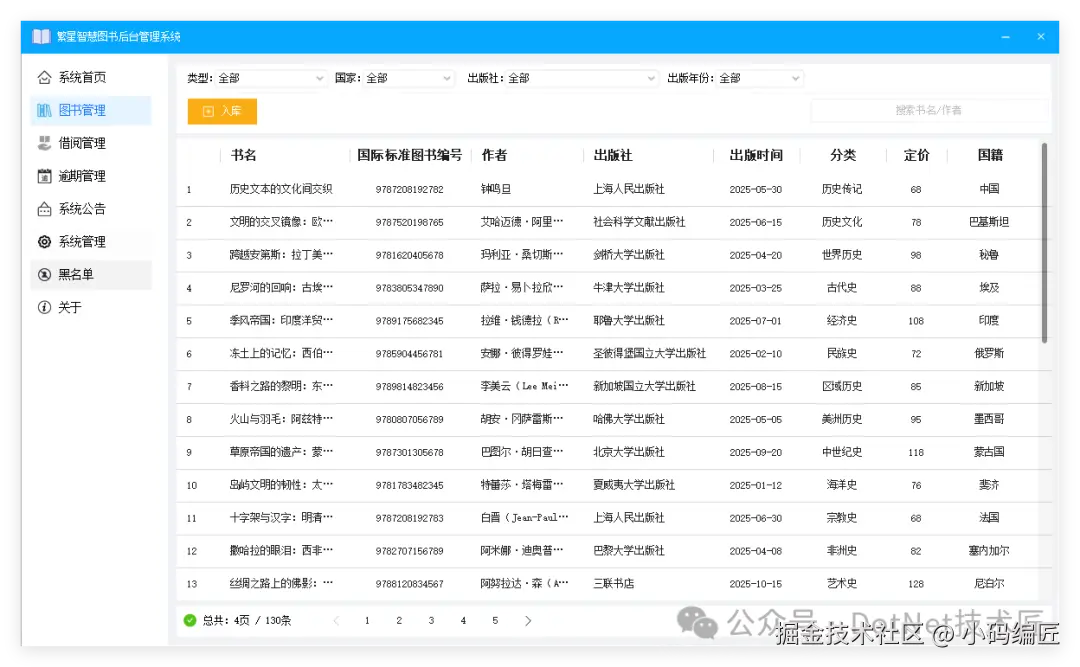Click ISBN 9787208192783
Image resolution: width=1080 pixels, height=667 pixels.
coord(409,518)
